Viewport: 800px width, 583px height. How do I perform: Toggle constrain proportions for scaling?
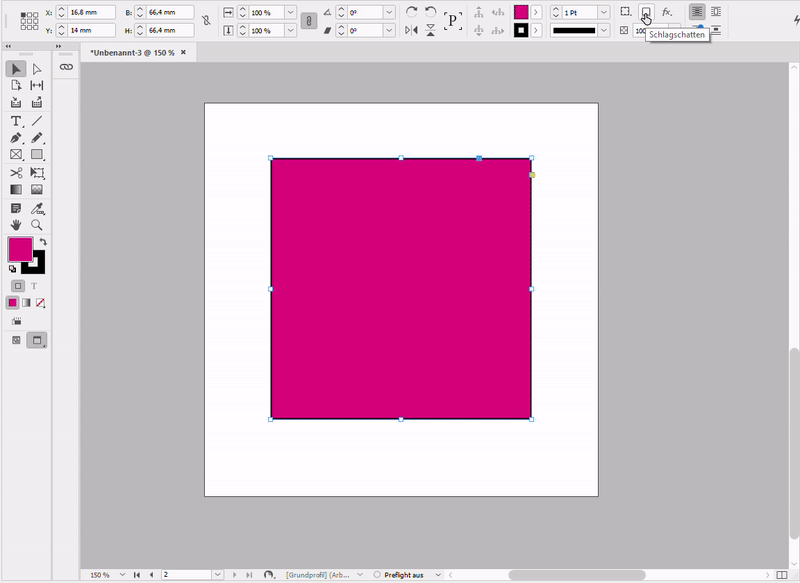coord(309,21)
